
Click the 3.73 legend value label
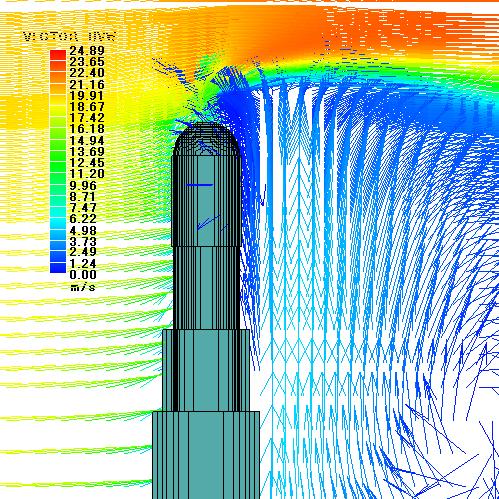click(x=83, y=241)
